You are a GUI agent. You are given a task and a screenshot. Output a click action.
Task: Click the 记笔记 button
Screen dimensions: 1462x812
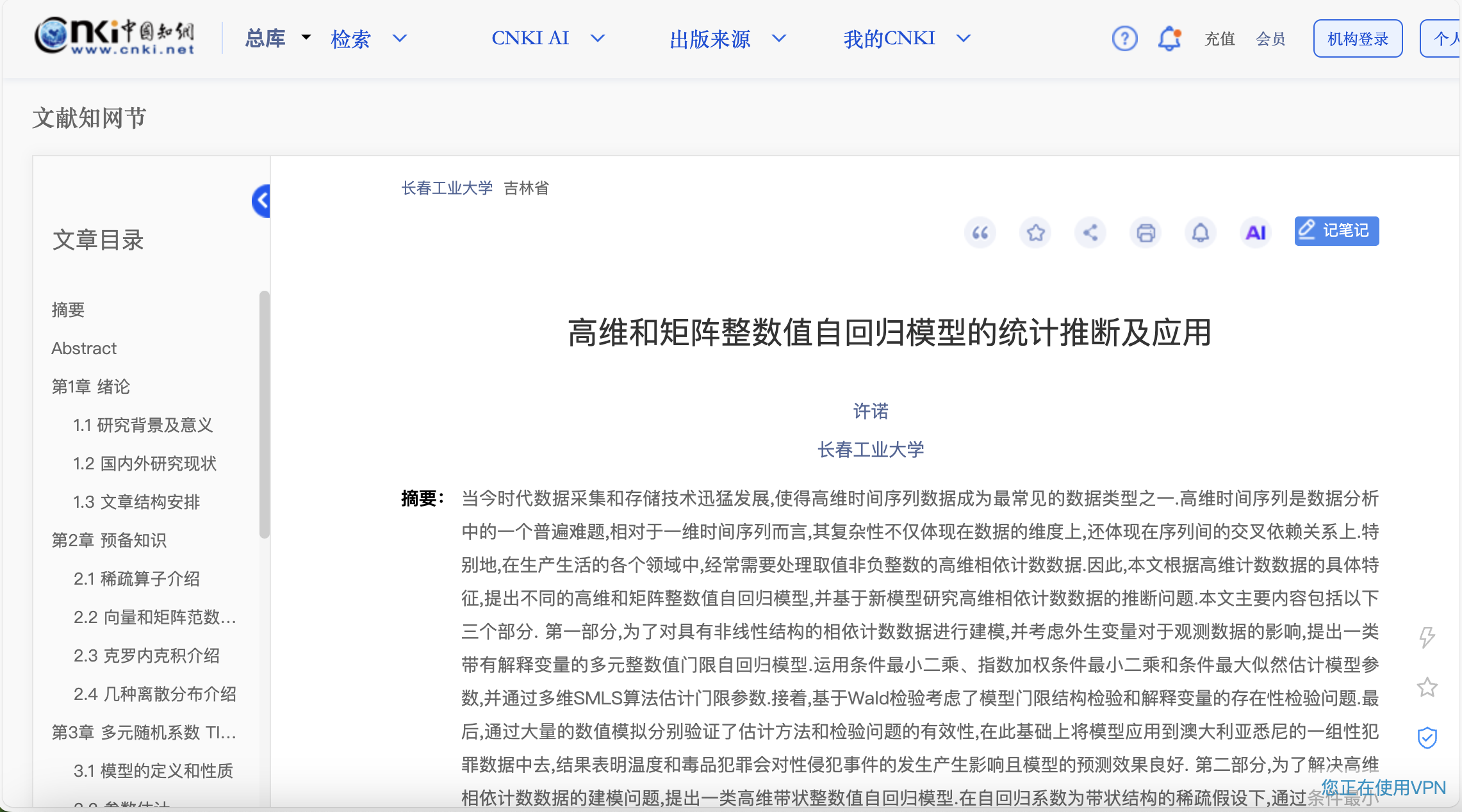(1336, 231)
